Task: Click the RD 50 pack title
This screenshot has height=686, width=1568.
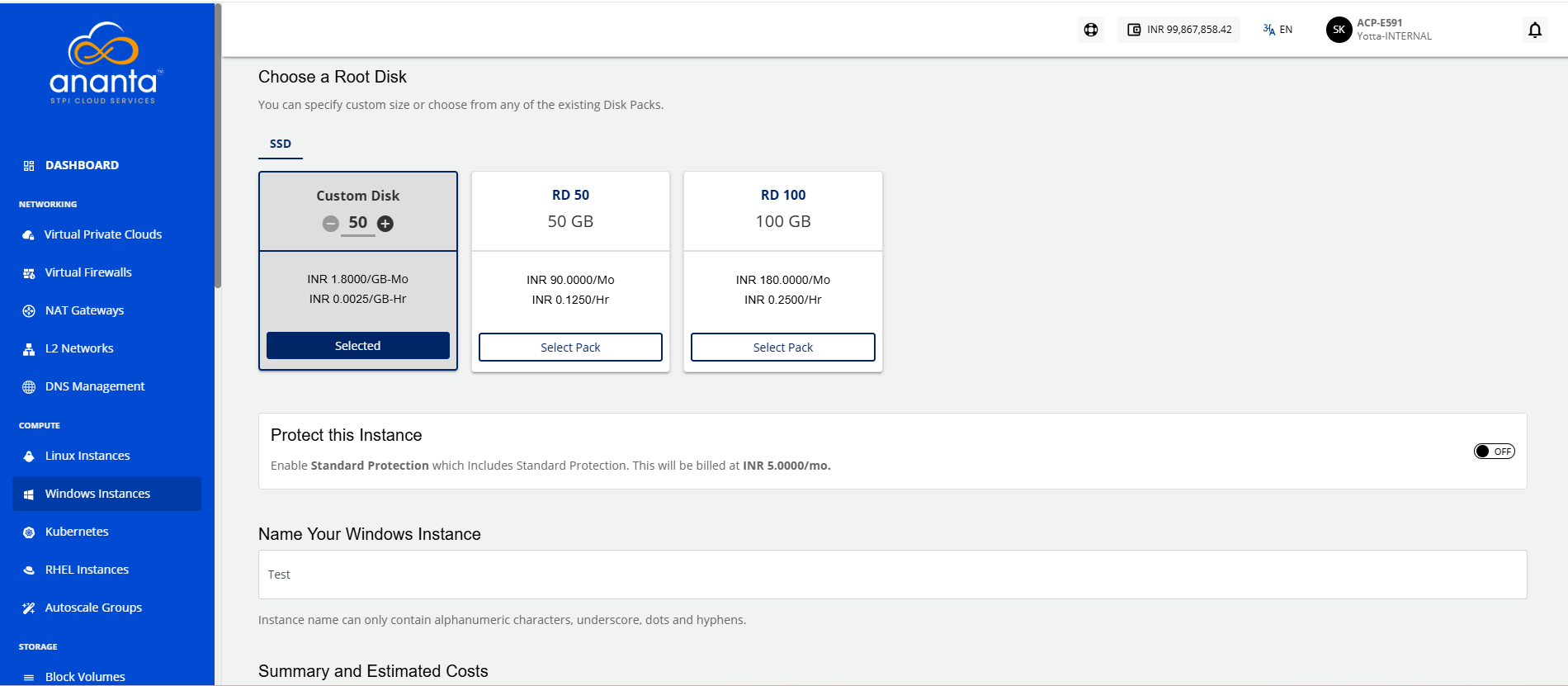Action: coord(570,196)
